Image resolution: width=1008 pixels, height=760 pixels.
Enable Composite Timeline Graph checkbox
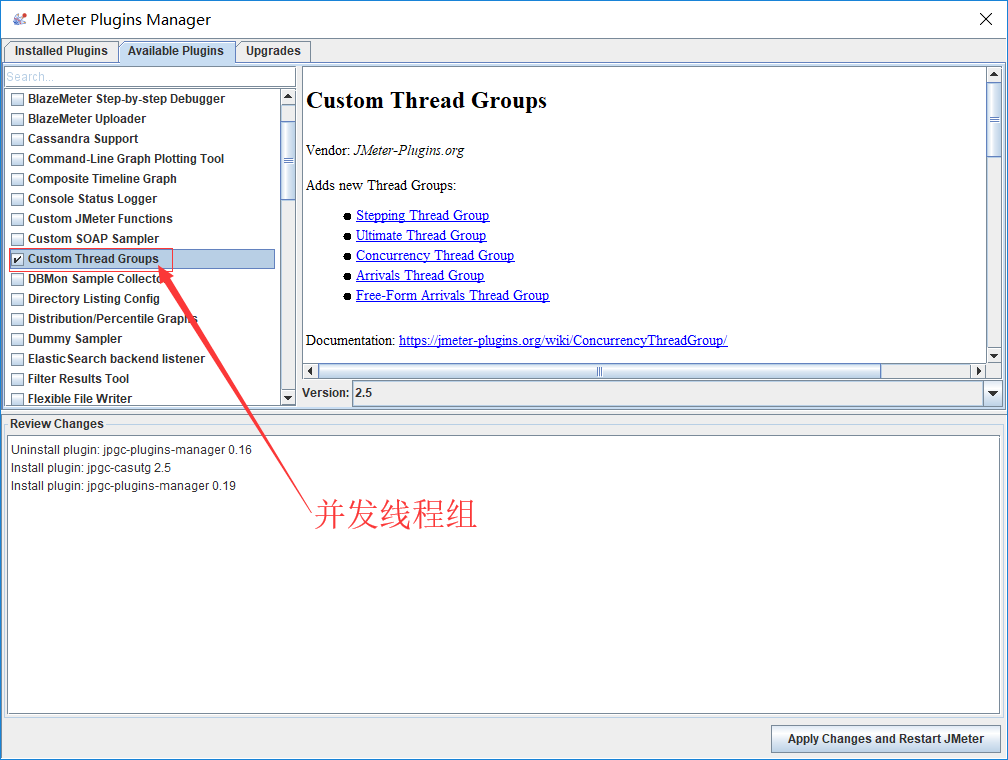point(17,179)
